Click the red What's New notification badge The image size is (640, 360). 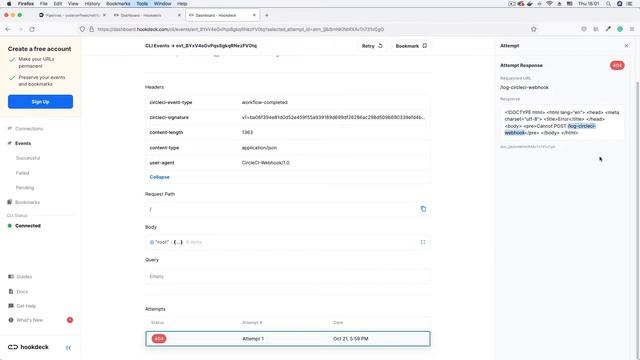click(70, 320)
